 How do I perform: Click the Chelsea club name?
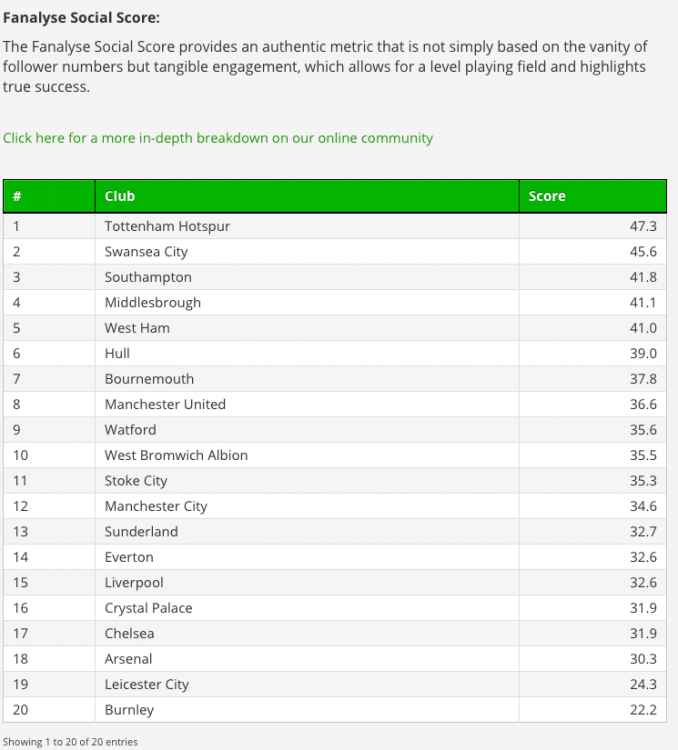[129, 633]
